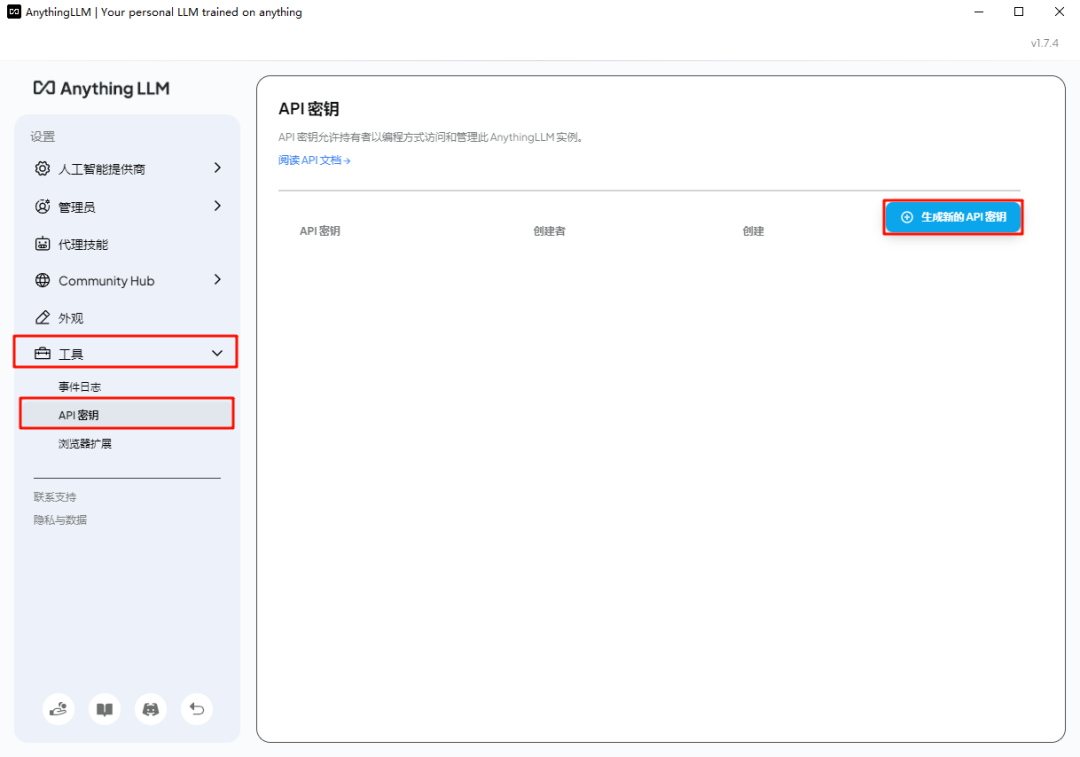
Task: Maximize the AnythingLLM window
Action: (x=1019, y=12)
